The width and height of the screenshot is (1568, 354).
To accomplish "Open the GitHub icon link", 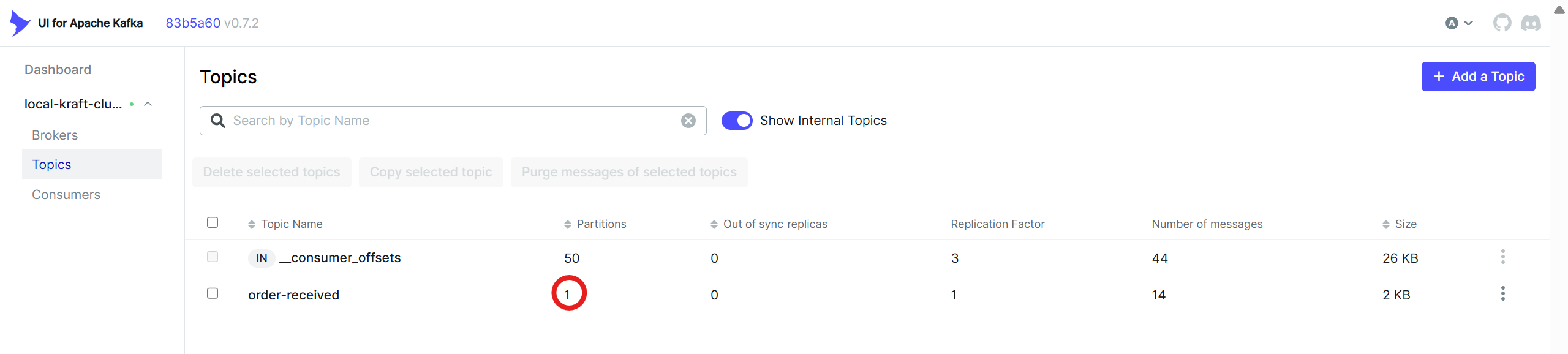I will tap(1502, 23).
